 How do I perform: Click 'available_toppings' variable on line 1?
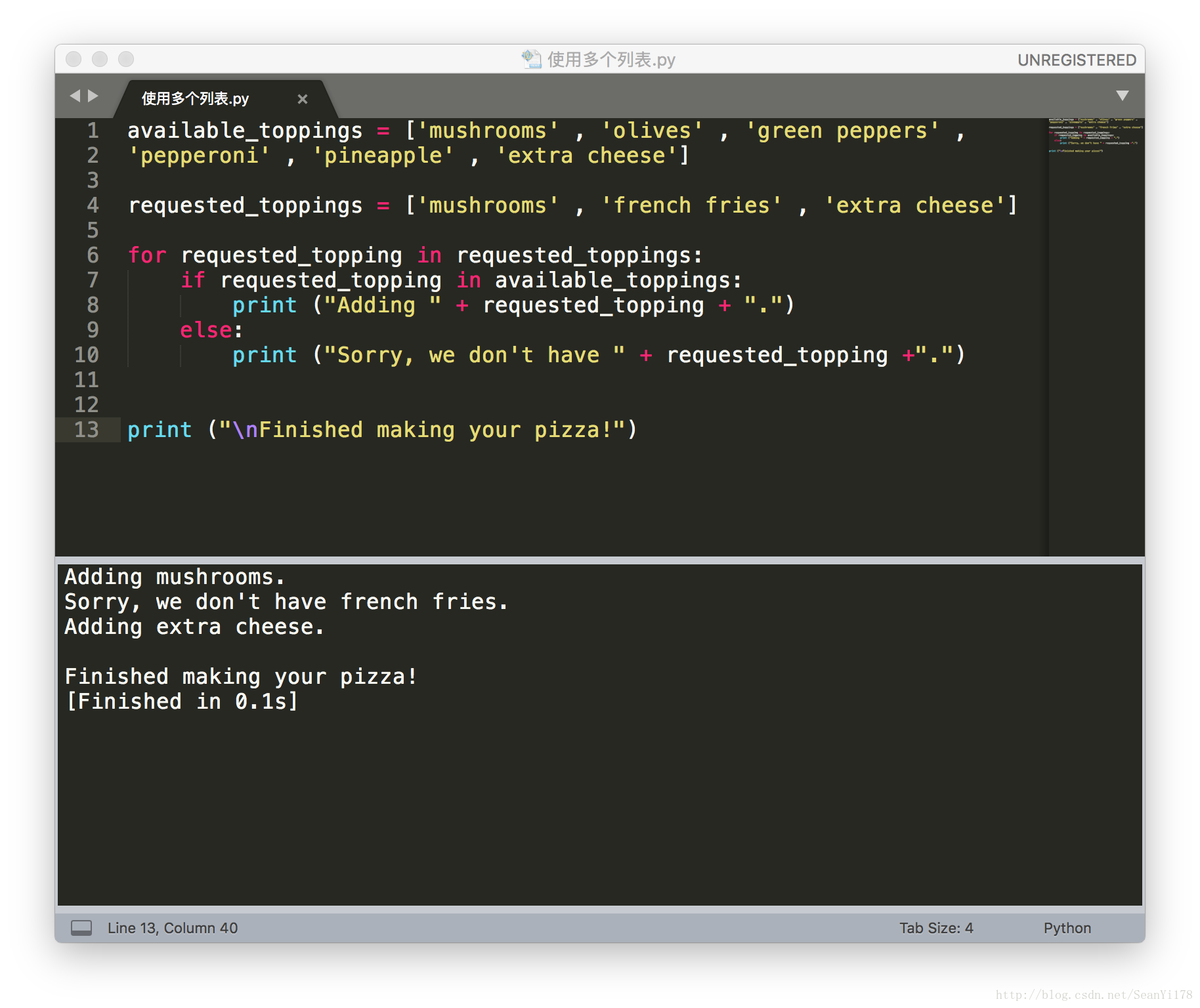(x=245, y=131)
